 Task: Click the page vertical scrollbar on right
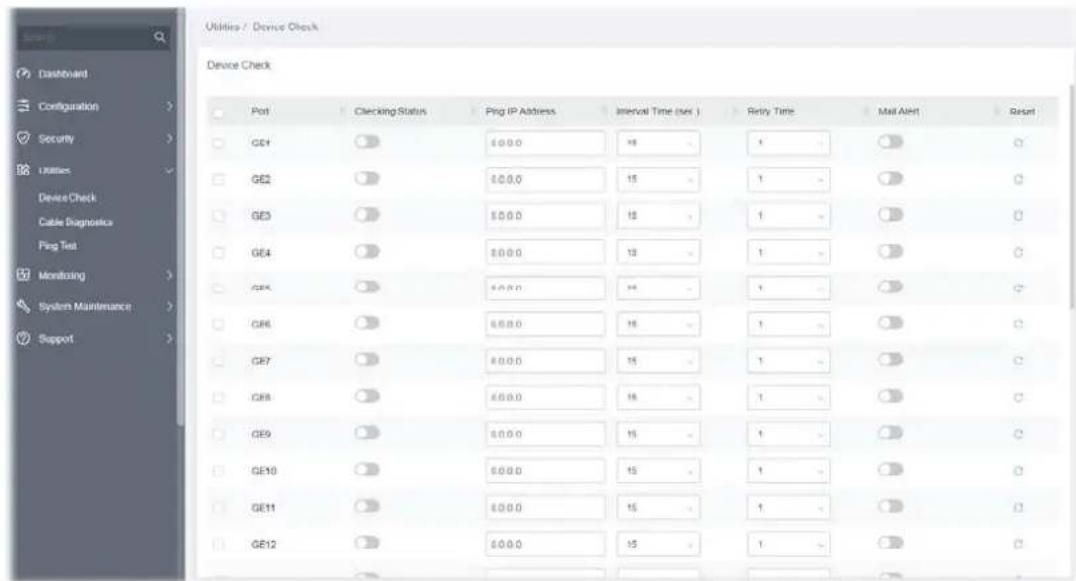click(x=1073, y=195)
